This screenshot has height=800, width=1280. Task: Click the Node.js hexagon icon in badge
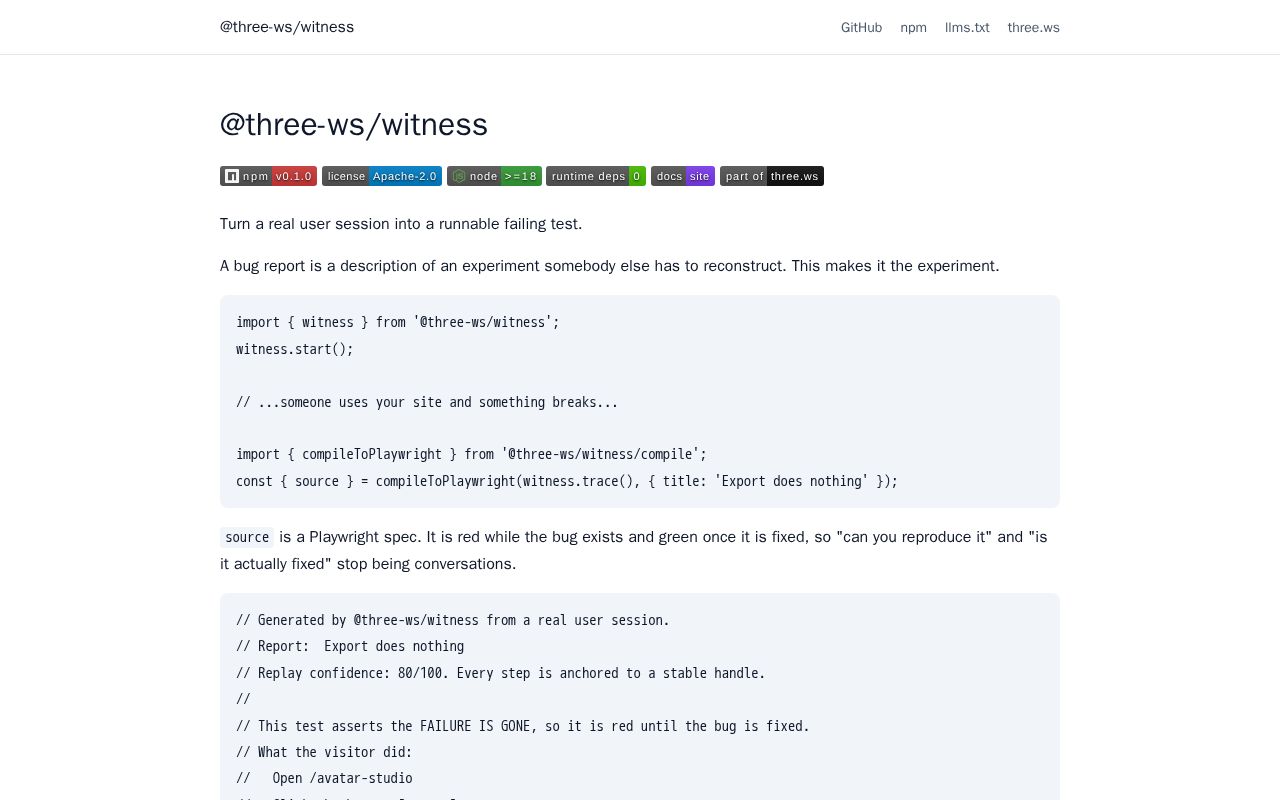coord(459,176)
